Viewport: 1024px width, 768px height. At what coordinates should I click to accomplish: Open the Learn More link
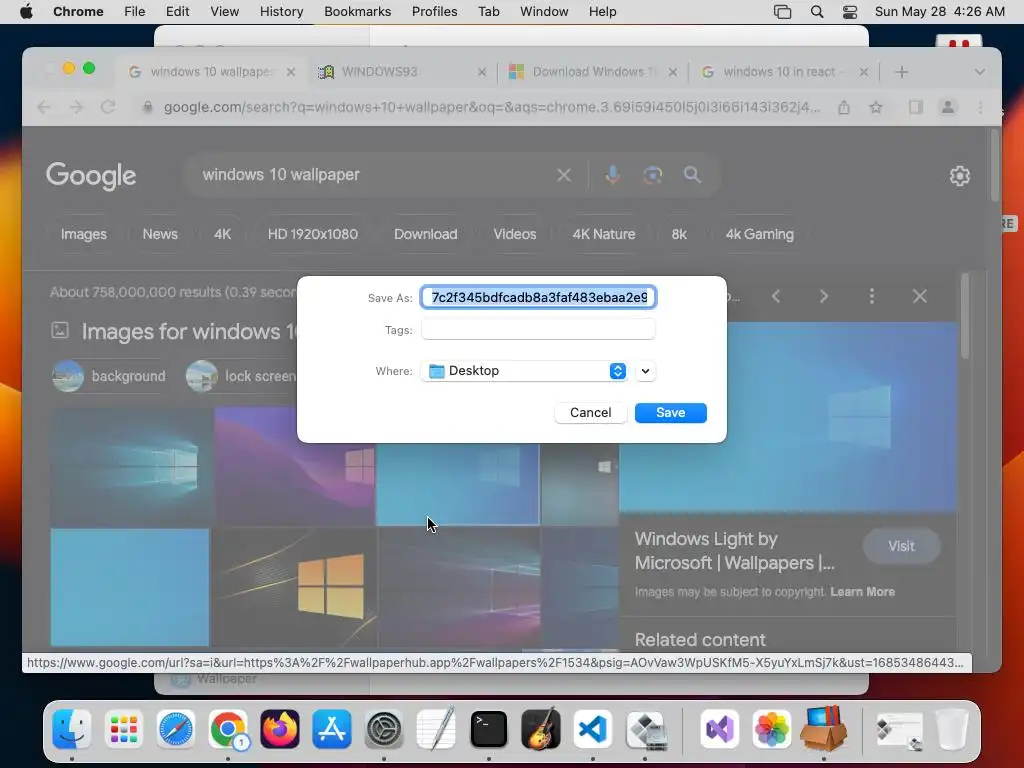(862, 592)
